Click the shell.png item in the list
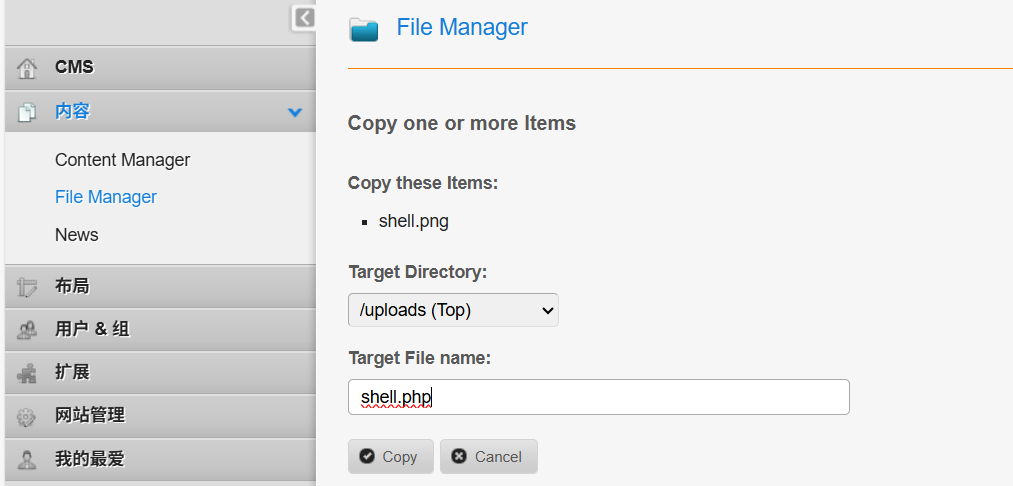This screenshot has height=486, width=1013. 413,221
